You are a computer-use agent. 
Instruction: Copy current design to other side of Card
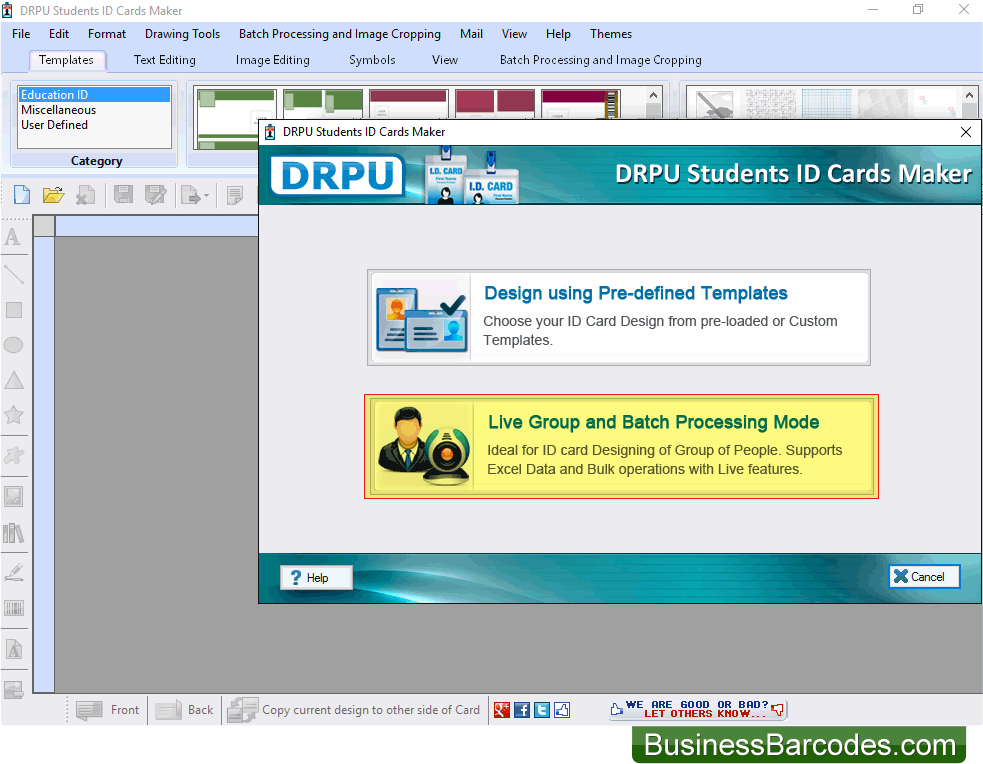pyautogui.click(x=353, y=710)
